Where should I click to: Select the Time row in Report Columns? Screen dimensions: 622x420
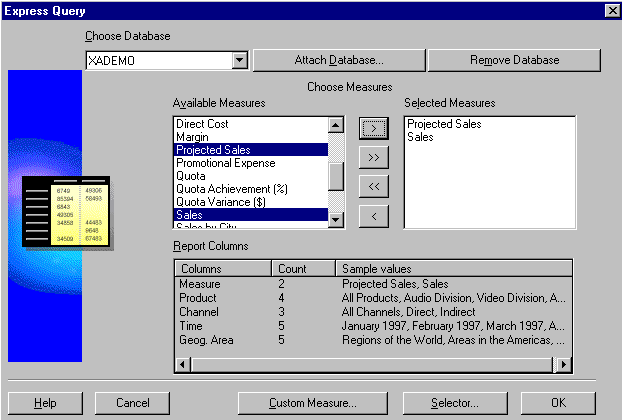373,326
